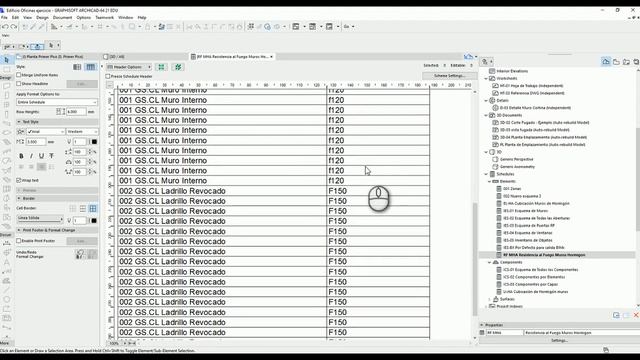
Task: Collapse the Schedules tree node
Action: point(486,174)
